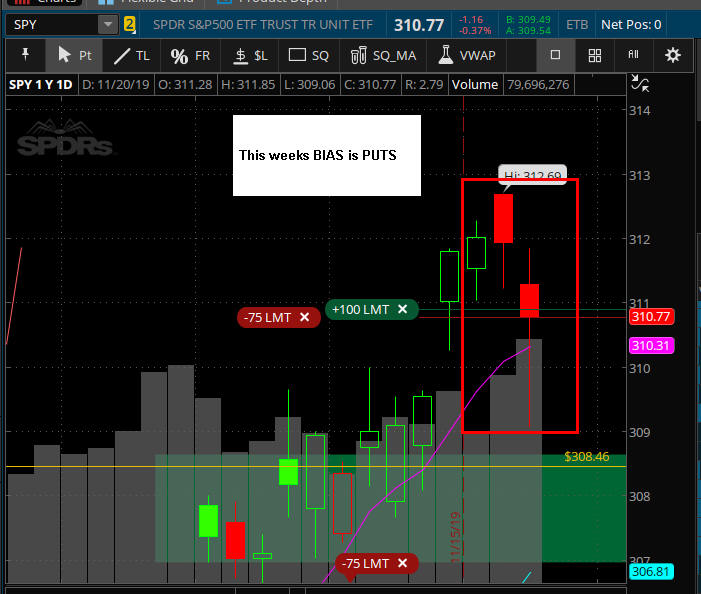The height and width of the screenshot is (594, 701).
Task: Click the ETB indicator
Action: tap(577, 25)
